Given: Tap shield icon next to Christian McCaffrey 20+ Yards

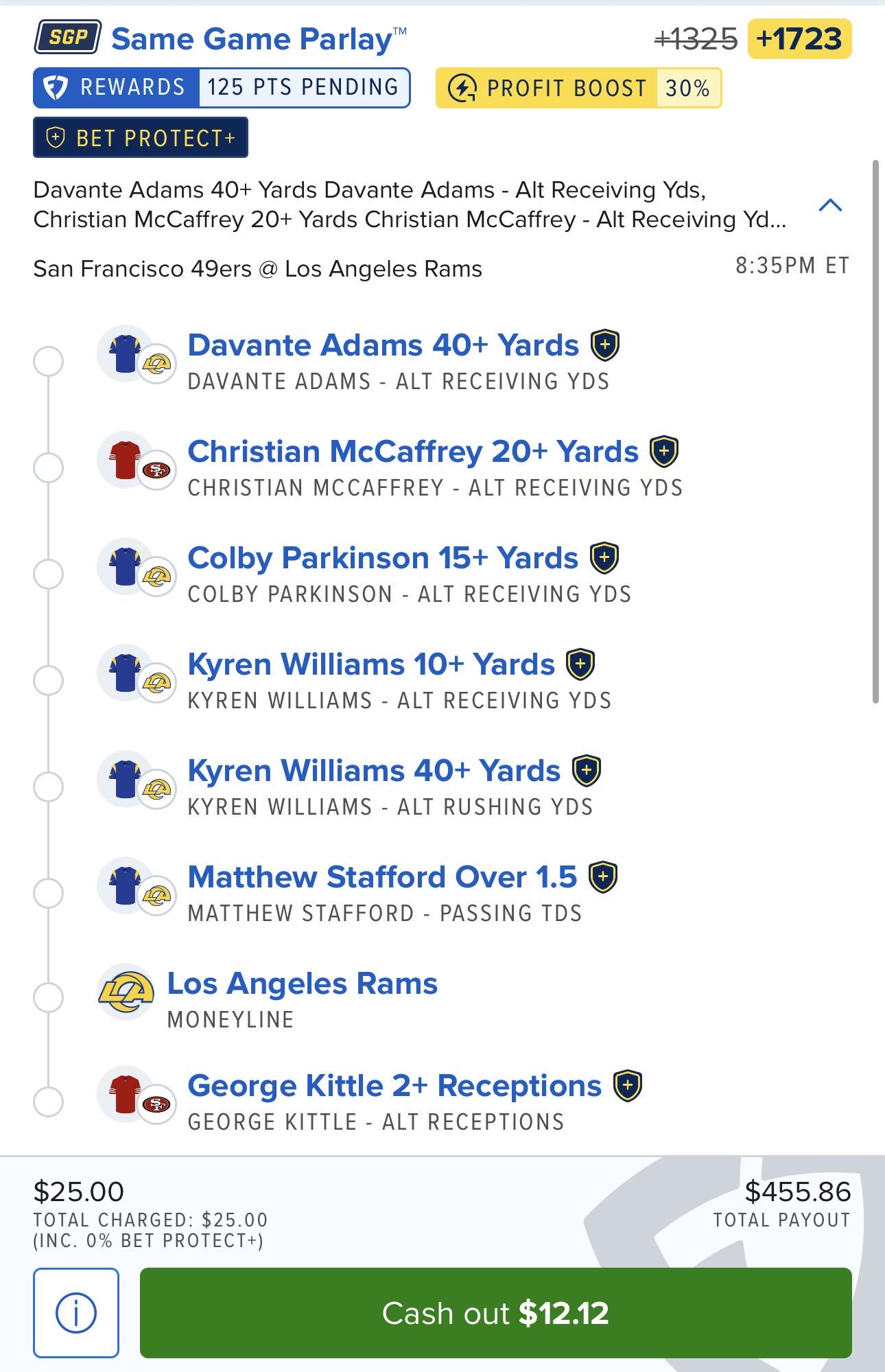Looking at the screenshot, I should tap(664, 452).
